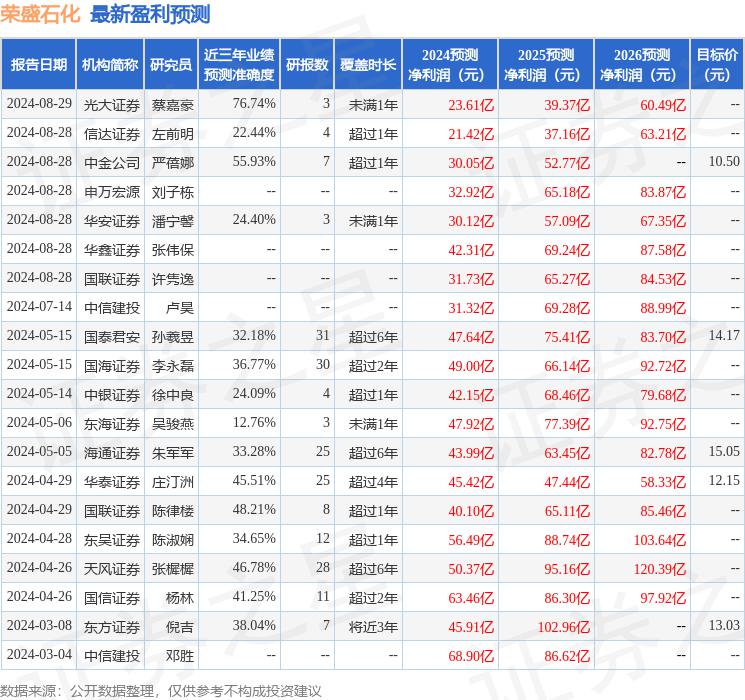Click the 10.50 target price
Viewport: 745px width, 700px height.
[x=724, y=162]
